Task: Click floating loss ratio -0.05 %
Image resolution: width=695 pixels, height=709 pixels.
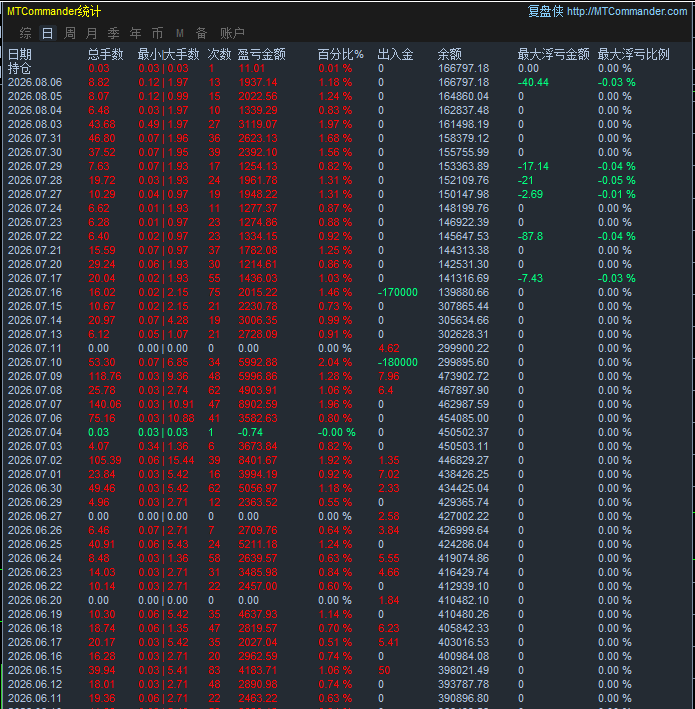Action: click(x=617, y=181)
